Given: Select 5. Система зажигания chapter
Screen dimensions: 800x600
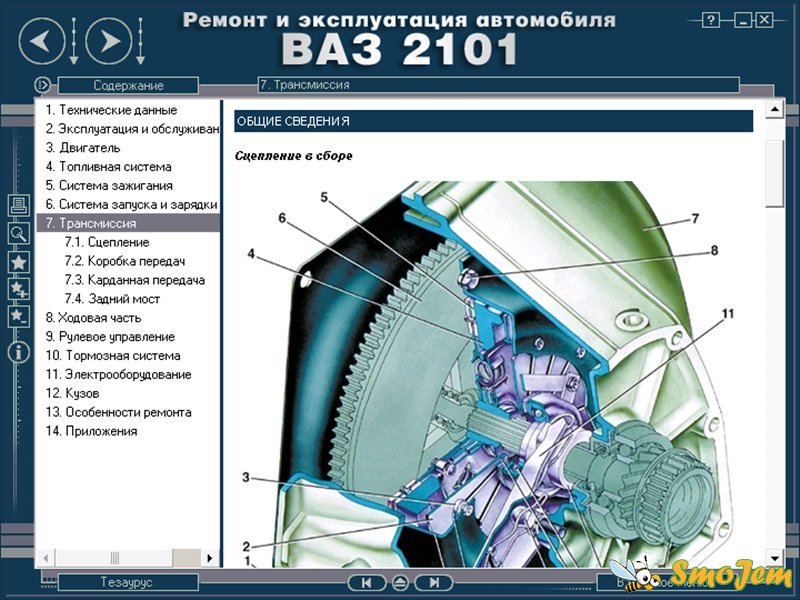Looking at the screenshot, I should pyautogui.click(x=109, y=186).
